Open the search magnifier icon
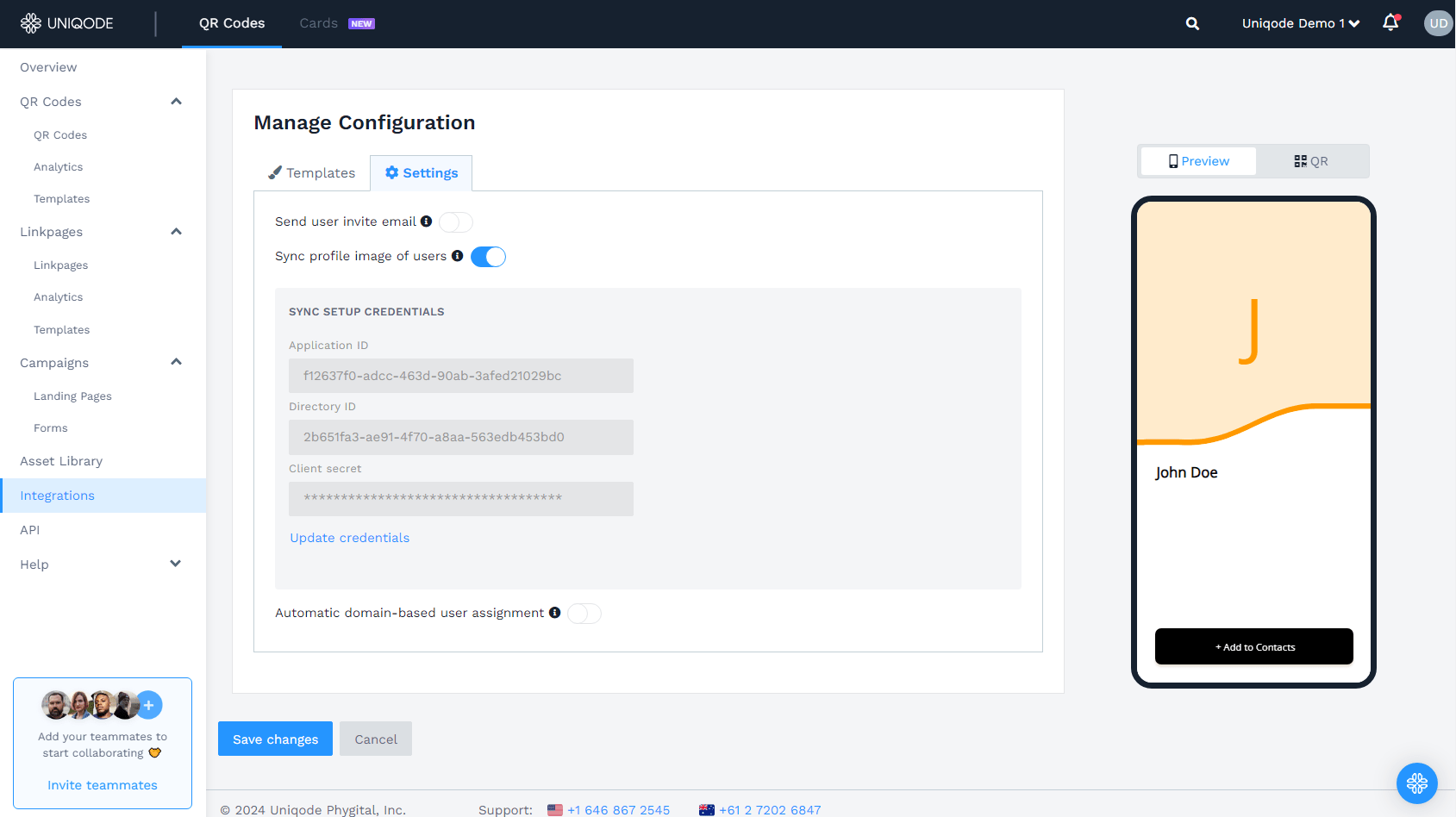 click(1192, 23)
